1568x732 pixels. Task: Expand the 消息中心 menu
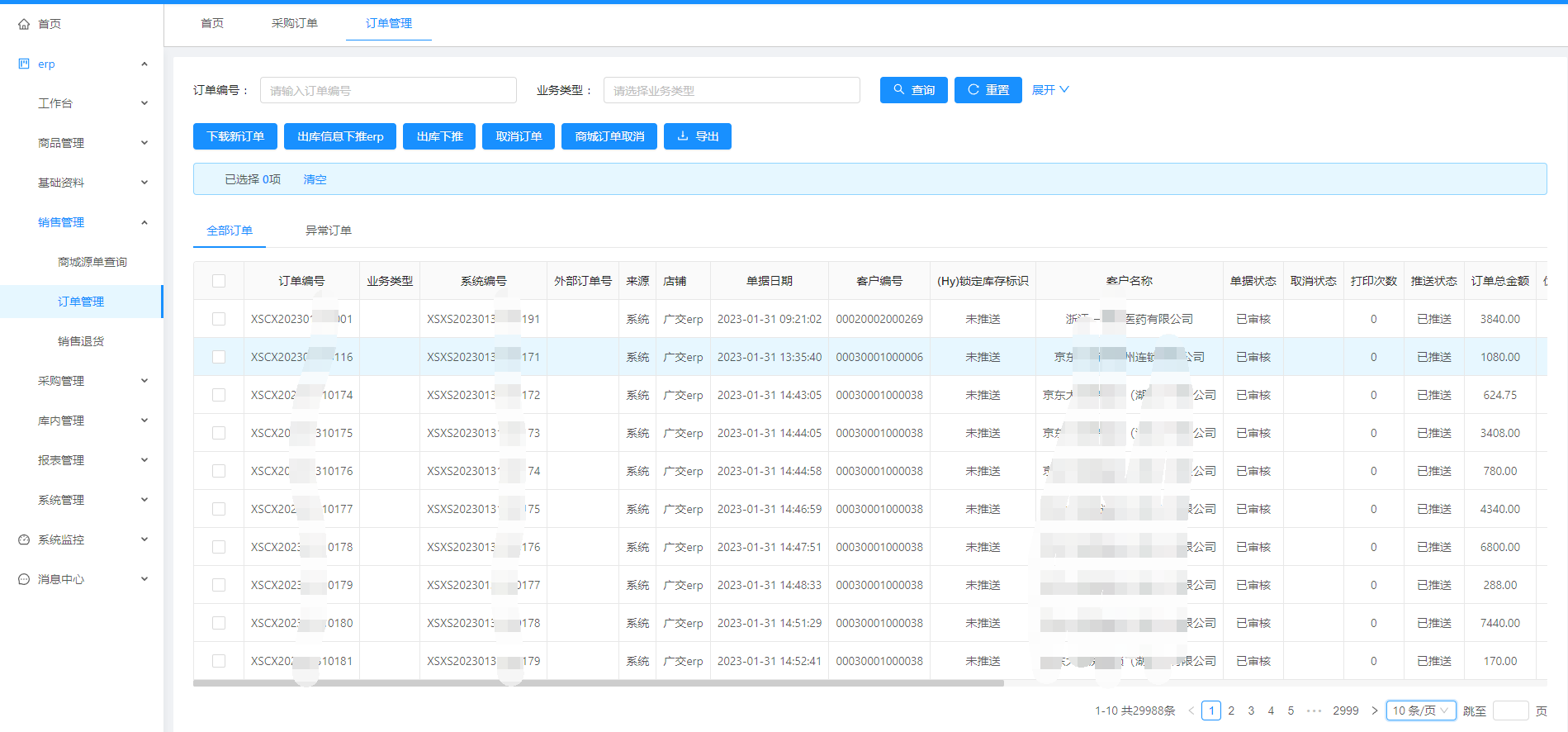click(x=144, y=579)
